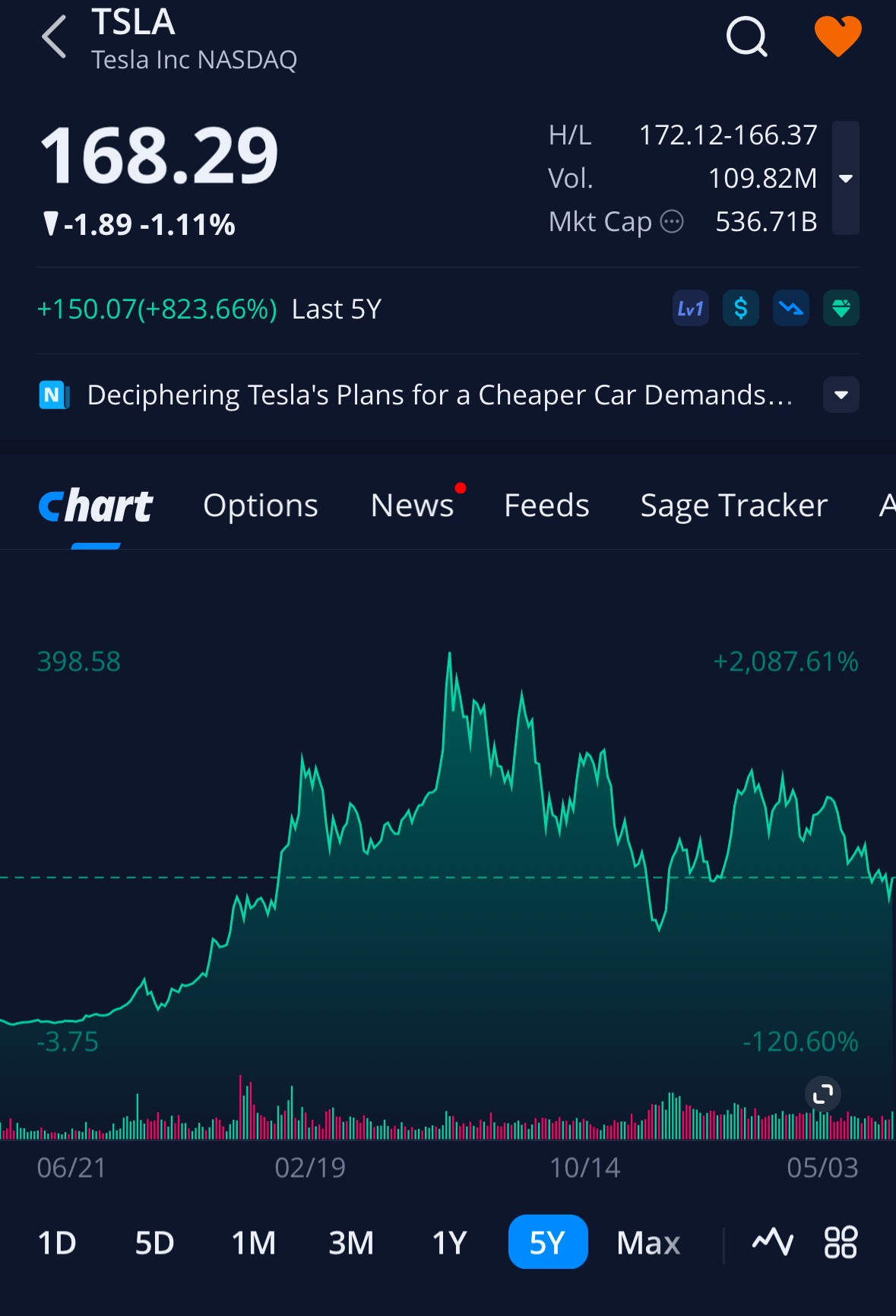The image size is (896, 1316).
Task: Tap the 05/03 date label
Action: click(x=823, y=1168)
